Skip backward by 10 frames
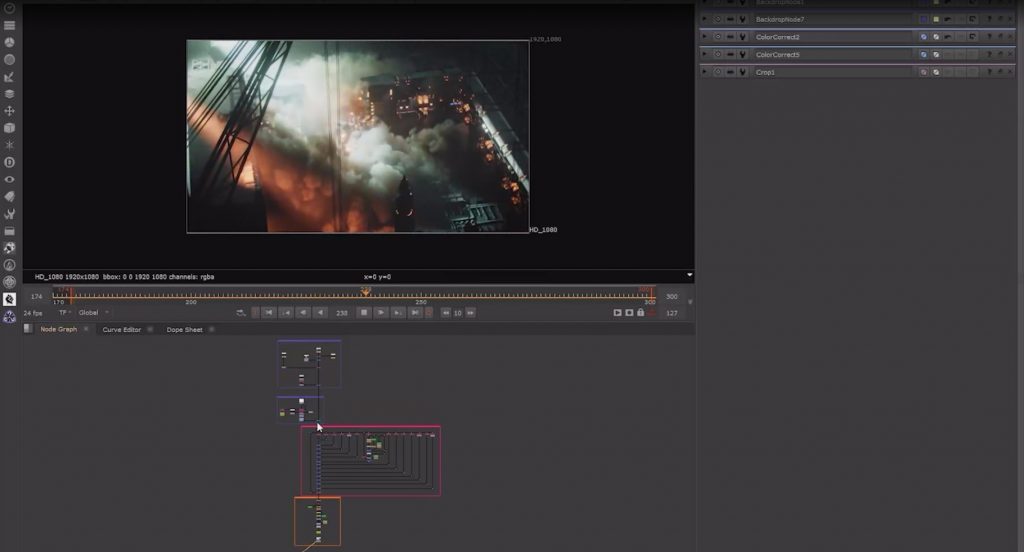This screenshot has height=552, width=1024. coord(446,313)
